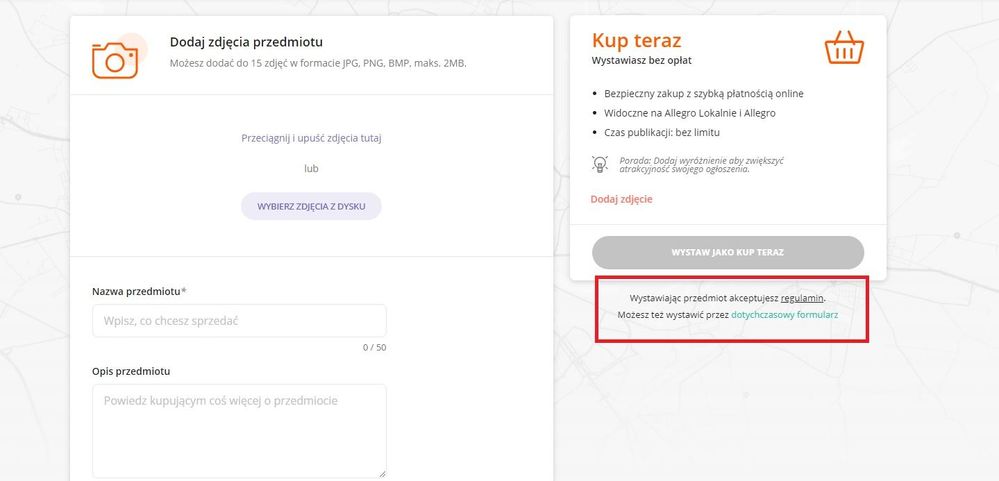The image size is (999, 481).
Task: Open the regulamin link
Action: click(x=802, y=298)
